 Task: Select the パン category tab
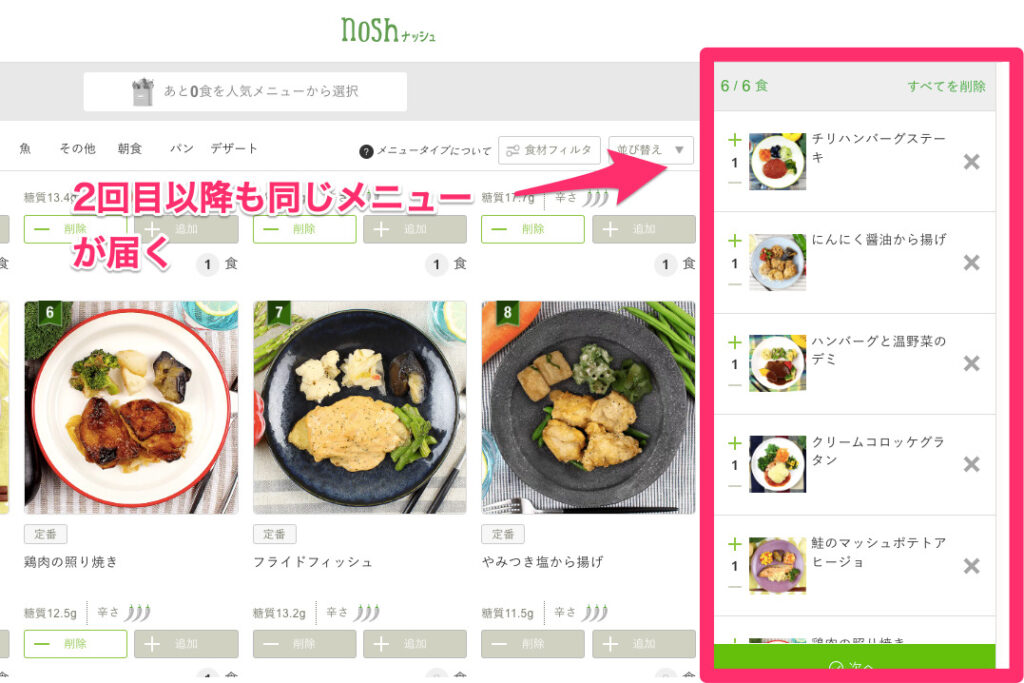[181, 149]
